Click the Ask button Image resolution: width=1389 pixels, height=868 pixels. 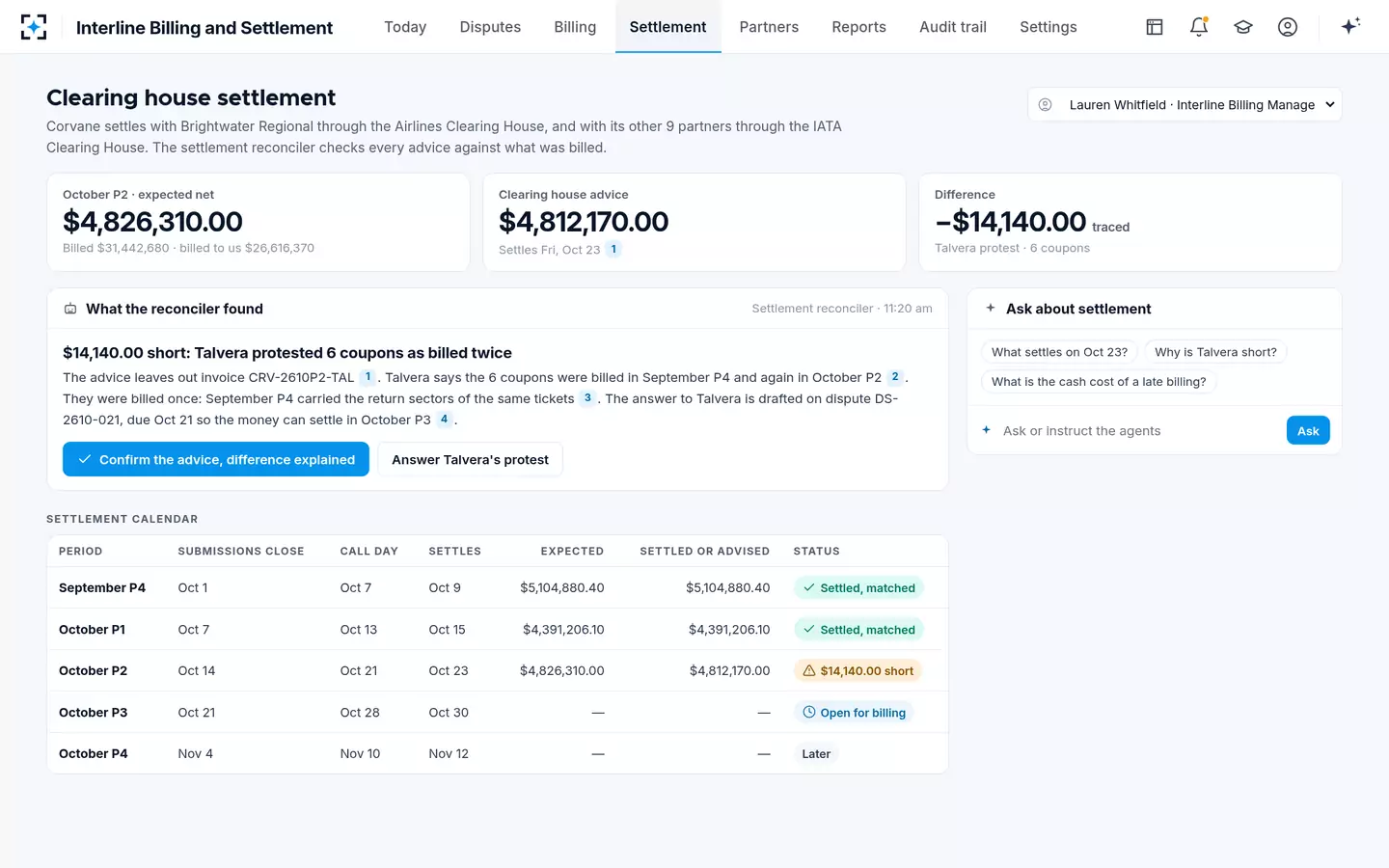click(1308, 430)
